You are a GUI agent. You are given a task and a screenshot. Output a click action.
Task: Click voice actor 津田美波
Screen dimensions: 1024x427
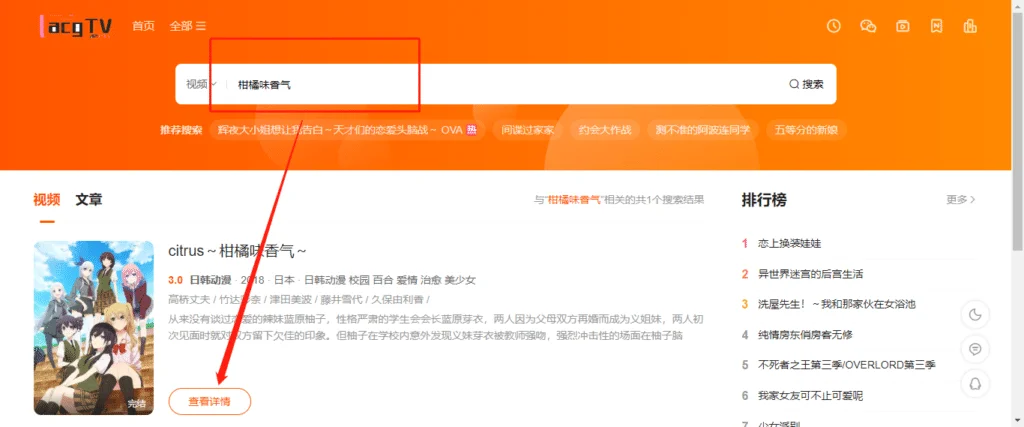(x=291, y=300)
